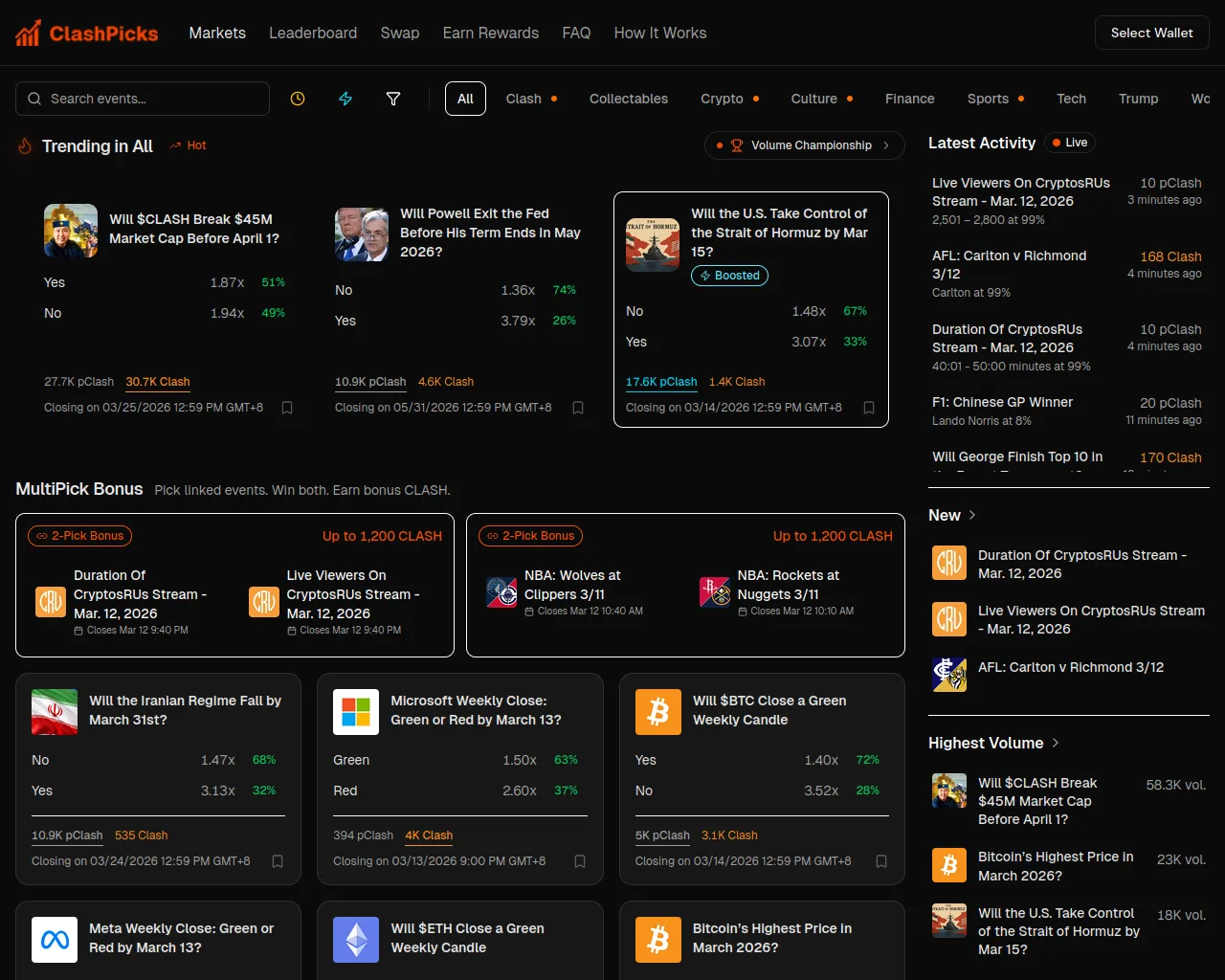Screen dimensions: 1225x980
Task: Click the ClashPicks logo
Action: (x=87, y=33)
